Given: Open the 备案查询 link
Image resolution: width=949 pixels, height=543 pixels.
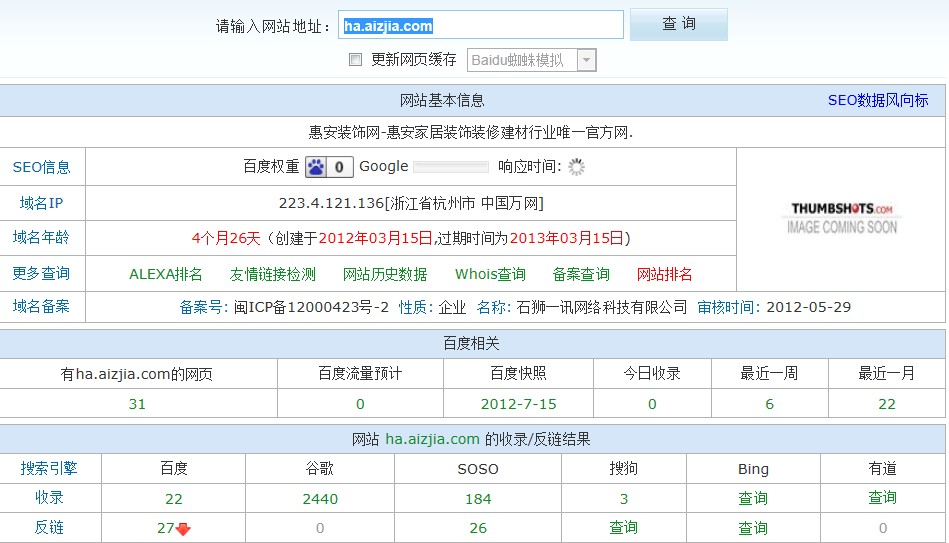Looking at the screenshot, I should [581, 274].
